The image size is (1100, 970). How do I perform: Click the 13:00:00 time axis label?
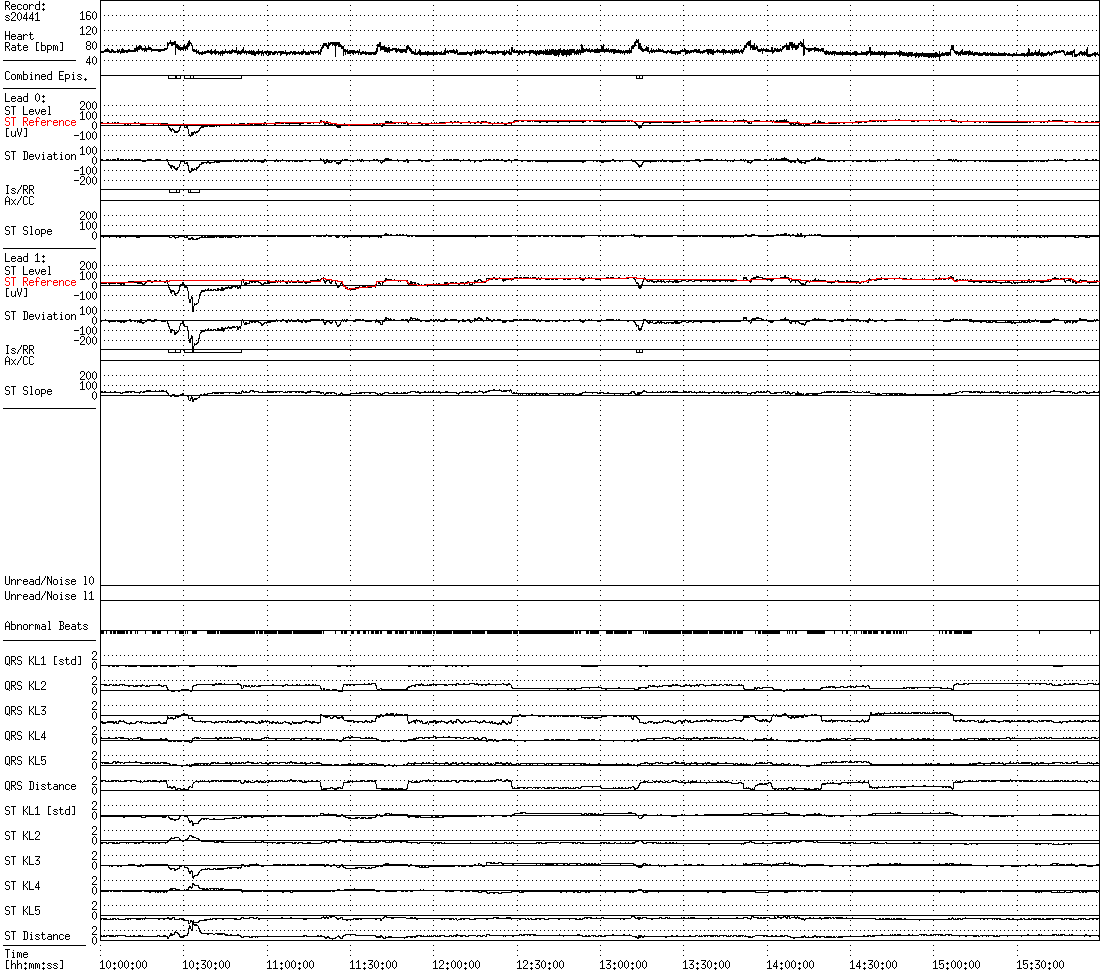(622, 964)
